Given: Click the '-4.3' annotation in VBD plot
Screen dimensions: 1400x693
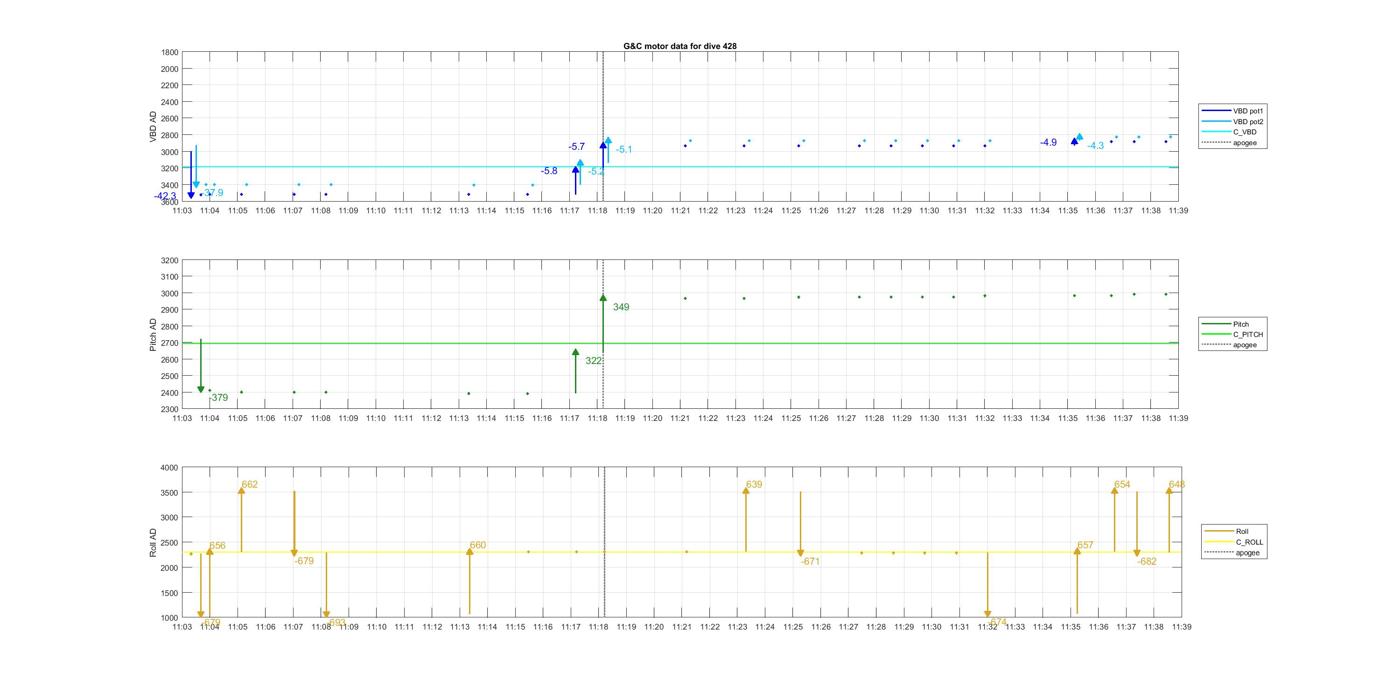Looking at the screenshot, I should pyautogui.click(x=1096, y=146).
